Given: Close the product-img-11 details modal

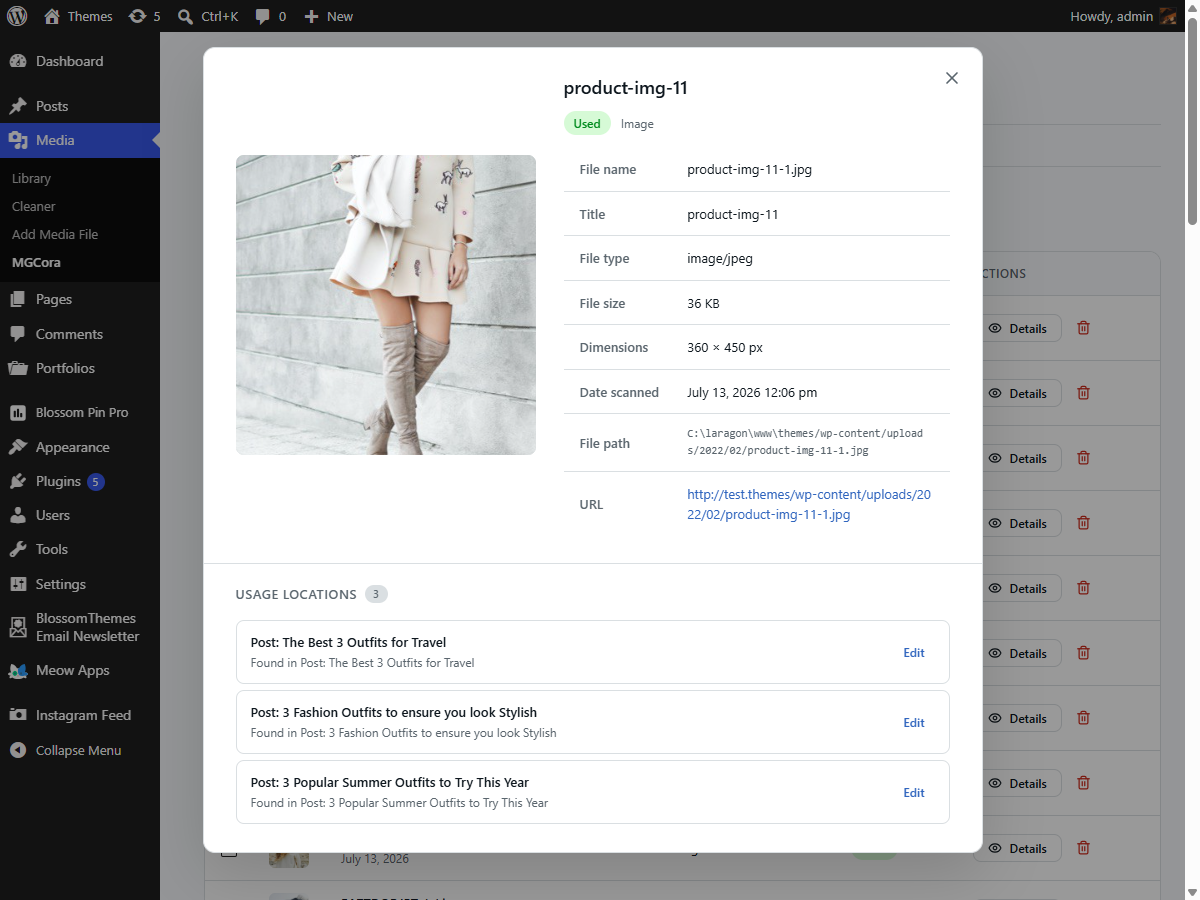Looking at the screenshot, I should pos(952,78).
